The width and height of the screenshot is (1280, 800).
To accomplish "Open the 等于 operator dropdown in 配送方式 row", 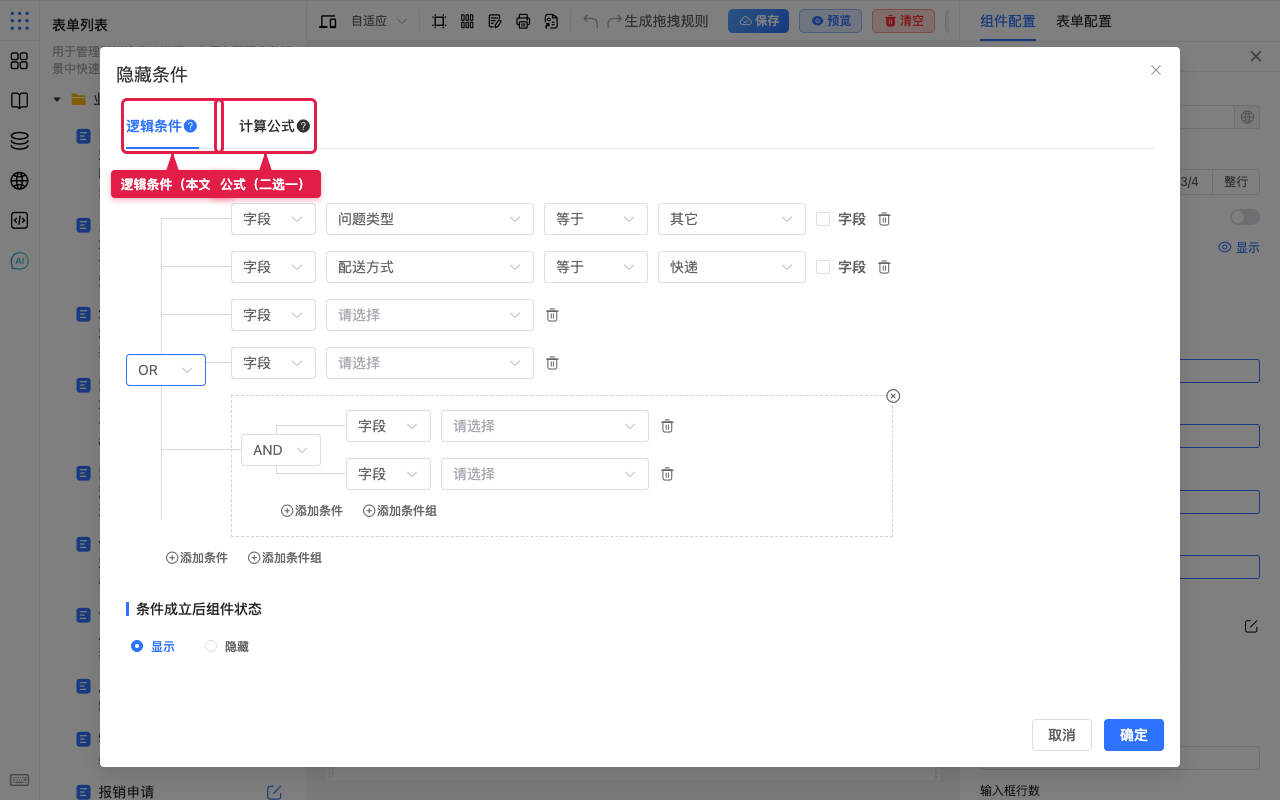I will [x=596, y=267].
